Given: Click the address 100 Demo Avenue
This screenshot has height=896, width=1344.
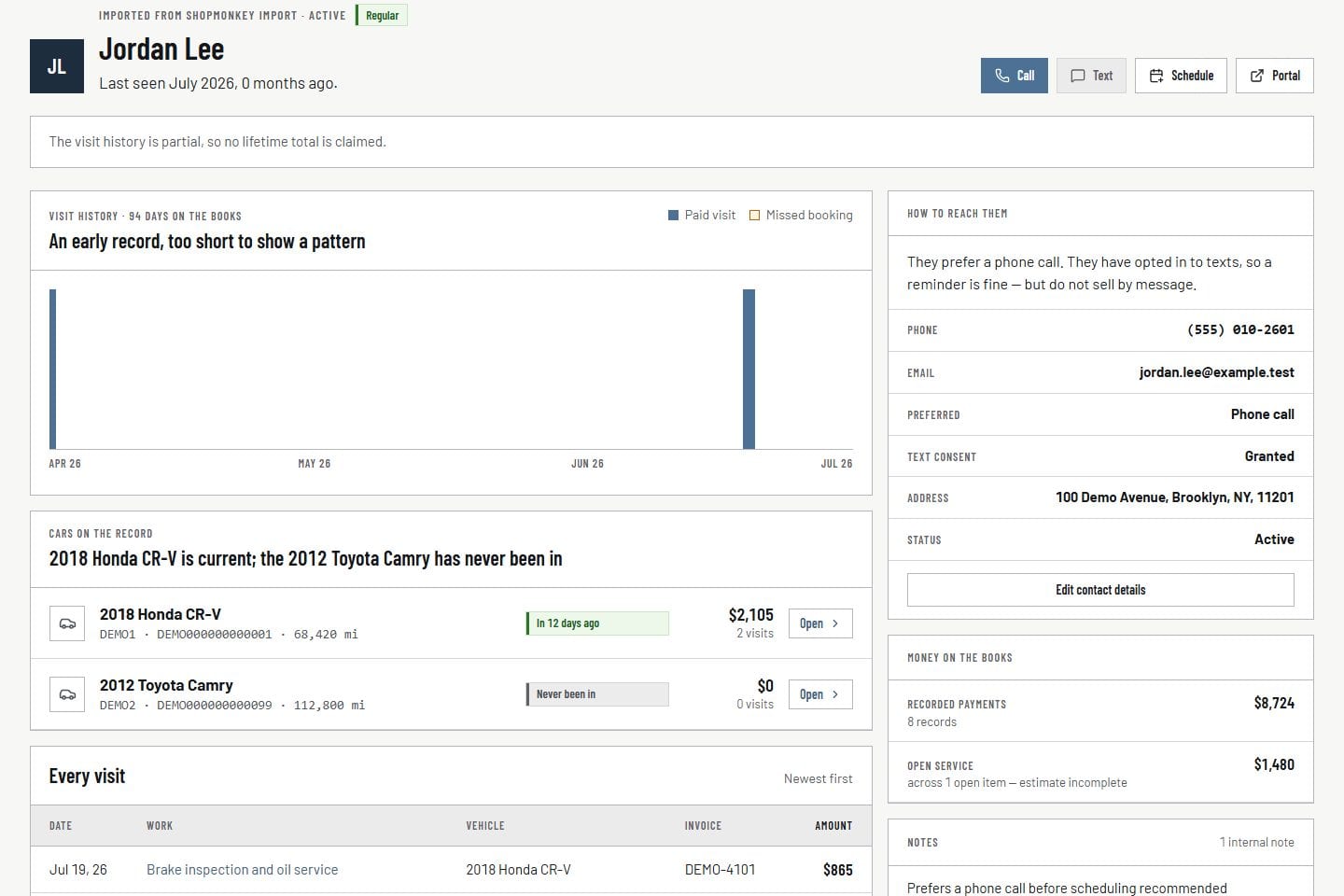Looking at the screenshot, I should (x=1174, y=497).
